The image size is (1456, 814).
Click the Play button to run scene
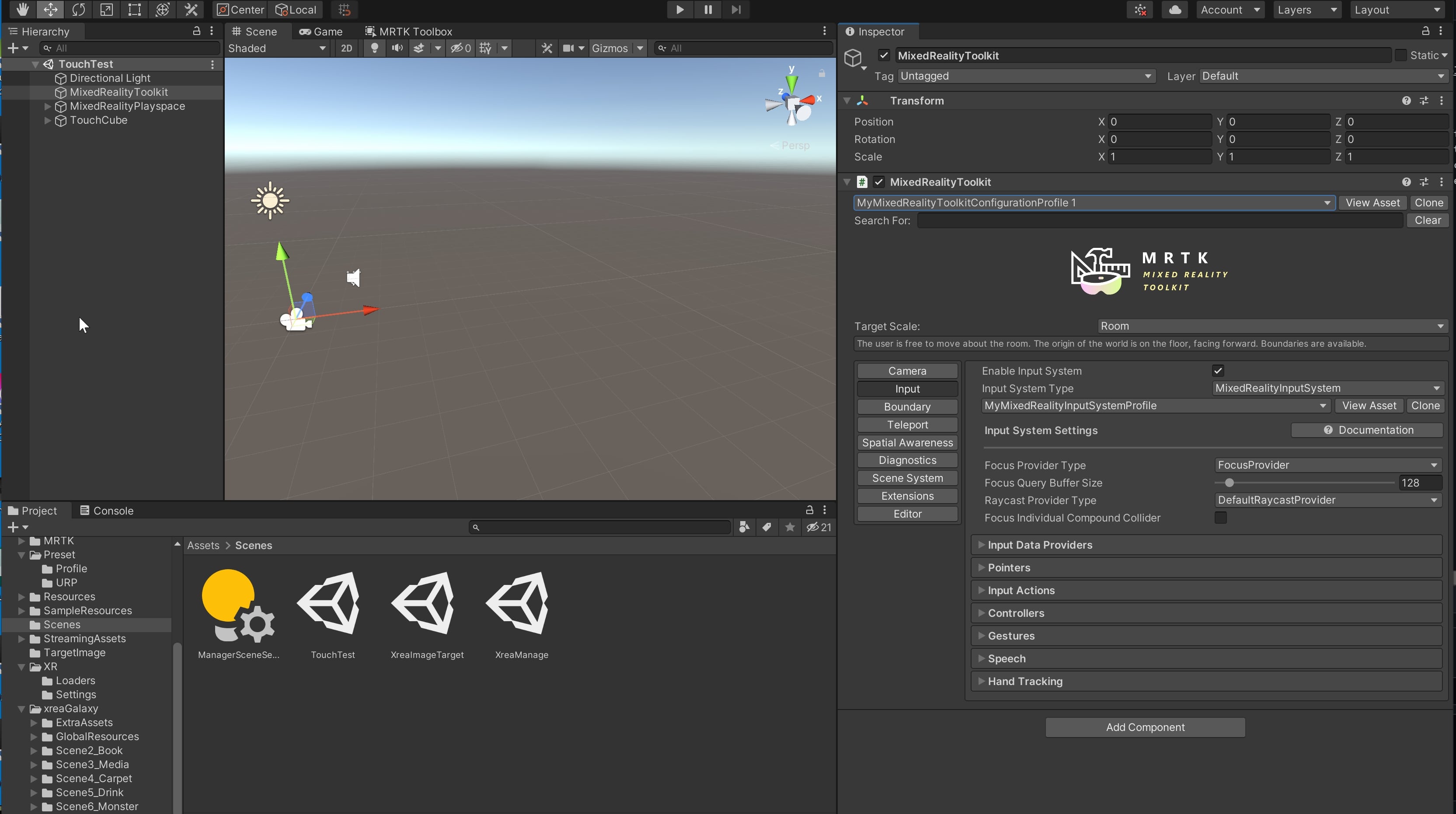click(678, 9)
